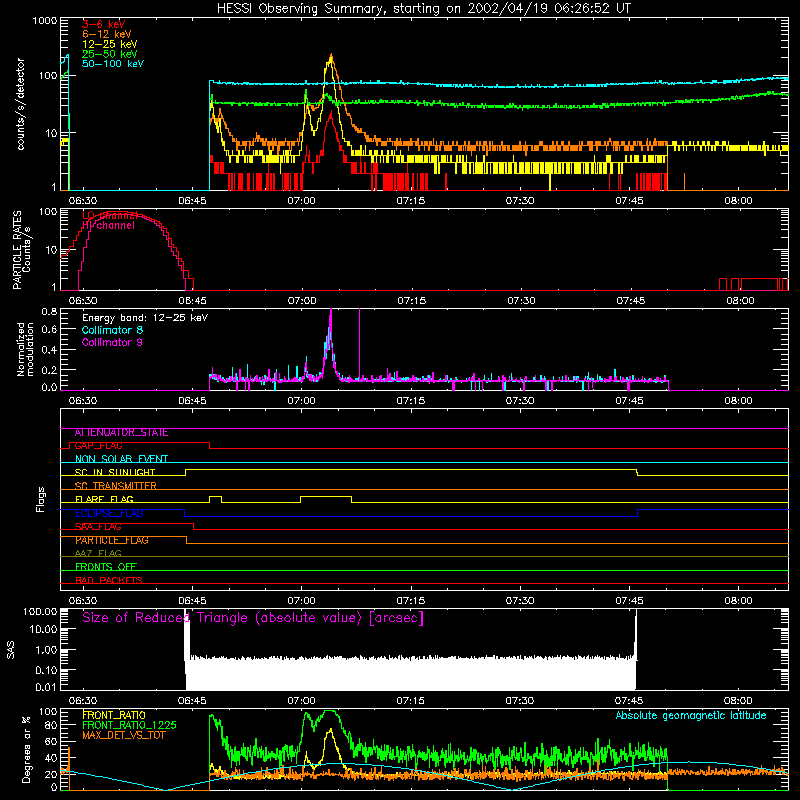The width and height of the screenshot is (800, 800).
Task: Click the 08:00 time label under counts plot
Action: [x=738, y=201]
